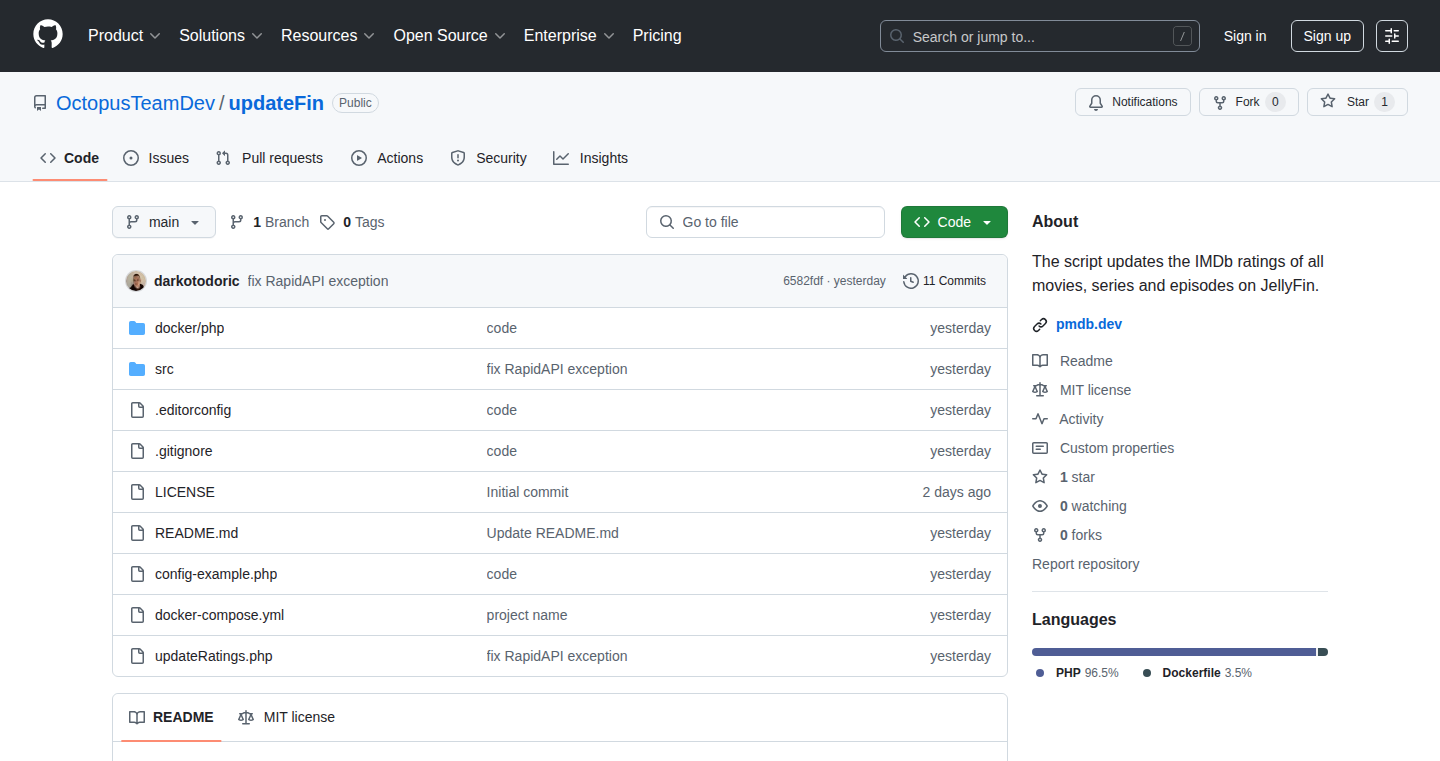Open commit hash 6582fdf
This screenshot has width=1440, height=761.
point(803,281)
